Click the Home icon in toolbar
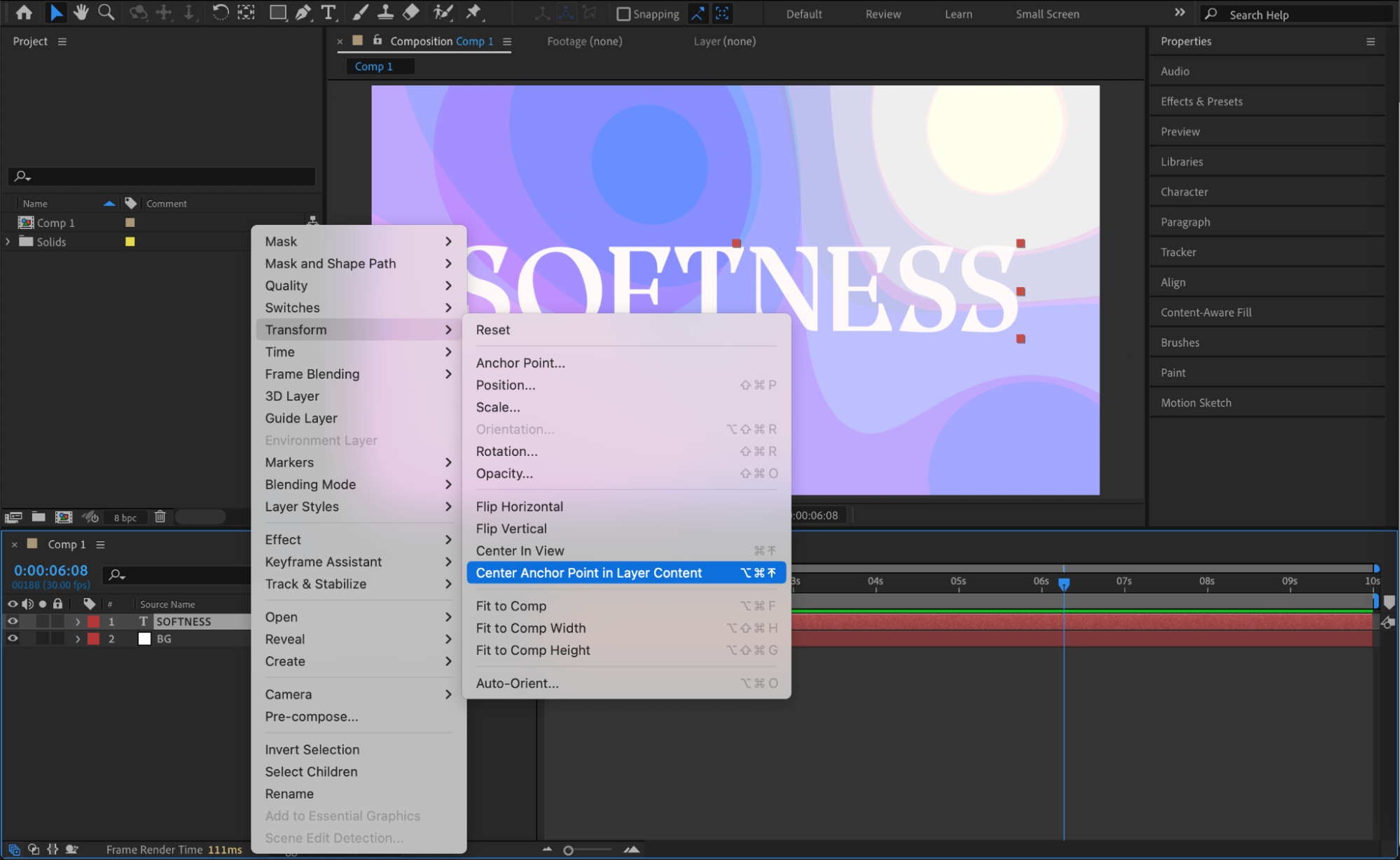Image resolution: width=1400 pixels, height=860 pixels. [x=24, y=12]
